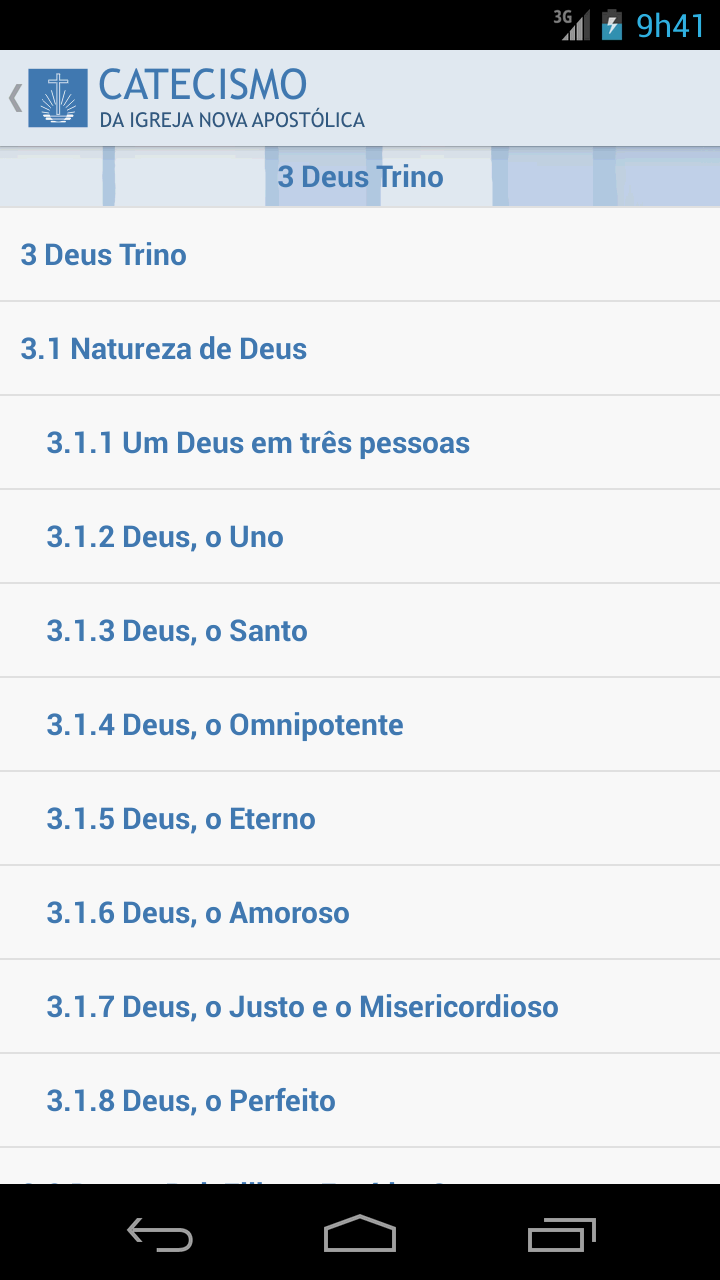
Task: Tap the 9h41 clock in status bar
Action: [x=670, y=25]
